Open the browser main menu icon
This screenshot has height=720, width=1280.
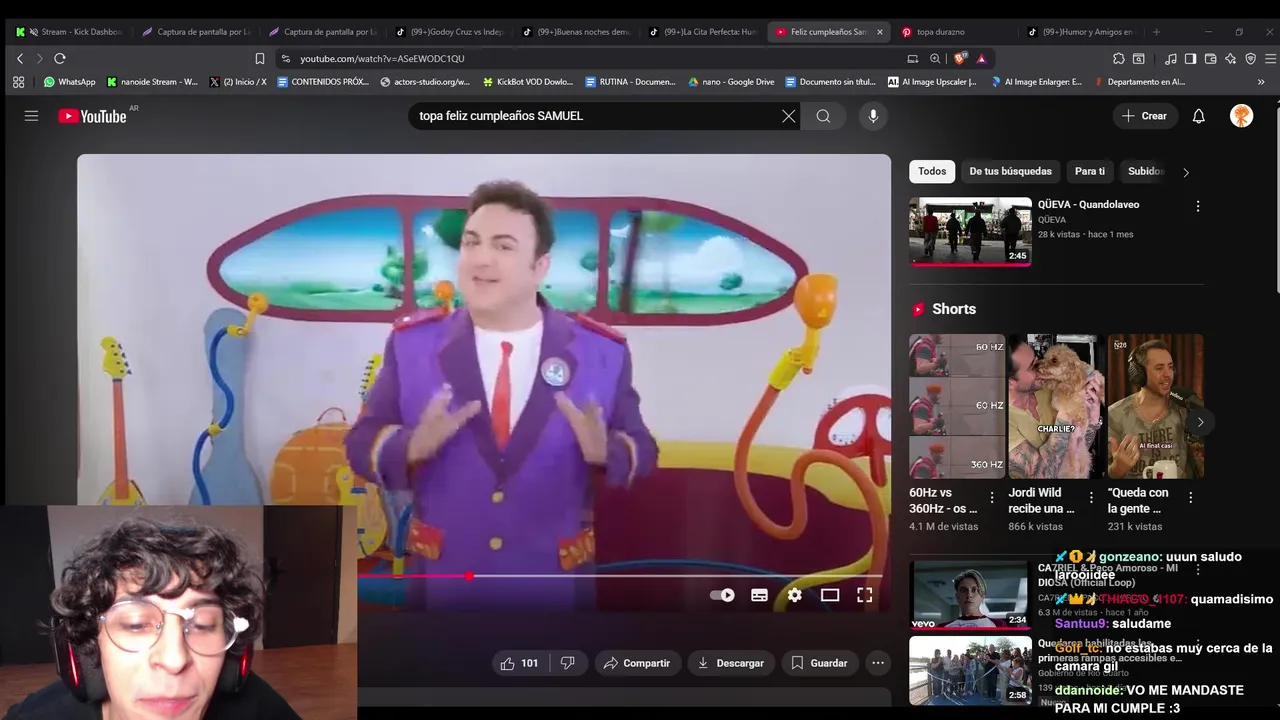[1271, 59]
